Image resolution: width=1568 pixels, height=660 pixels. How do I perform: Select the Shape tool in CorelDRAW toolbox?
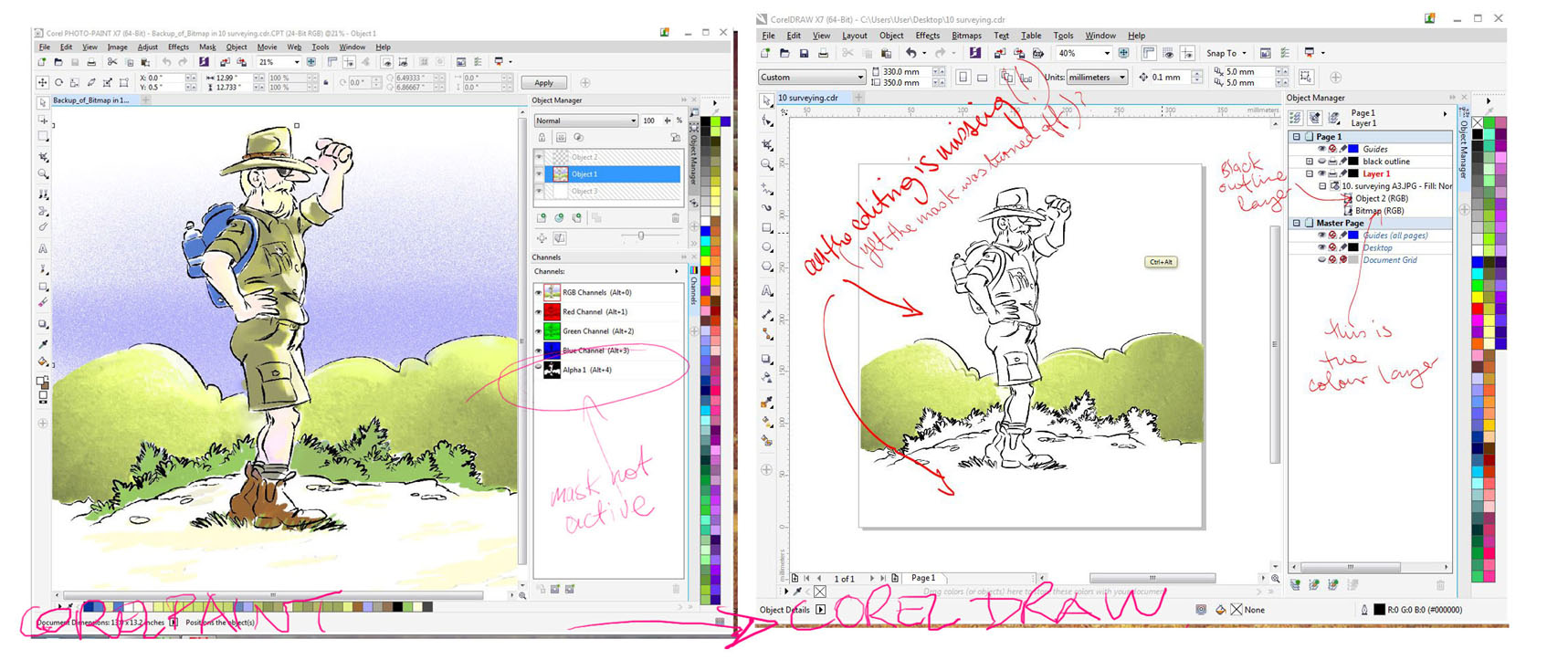767,121
